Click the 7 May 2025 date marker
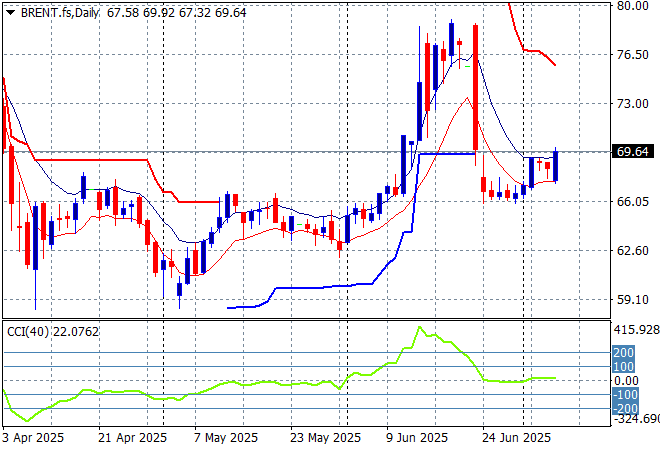The width and height of the screenshot is (660, 450). (226, 438)
